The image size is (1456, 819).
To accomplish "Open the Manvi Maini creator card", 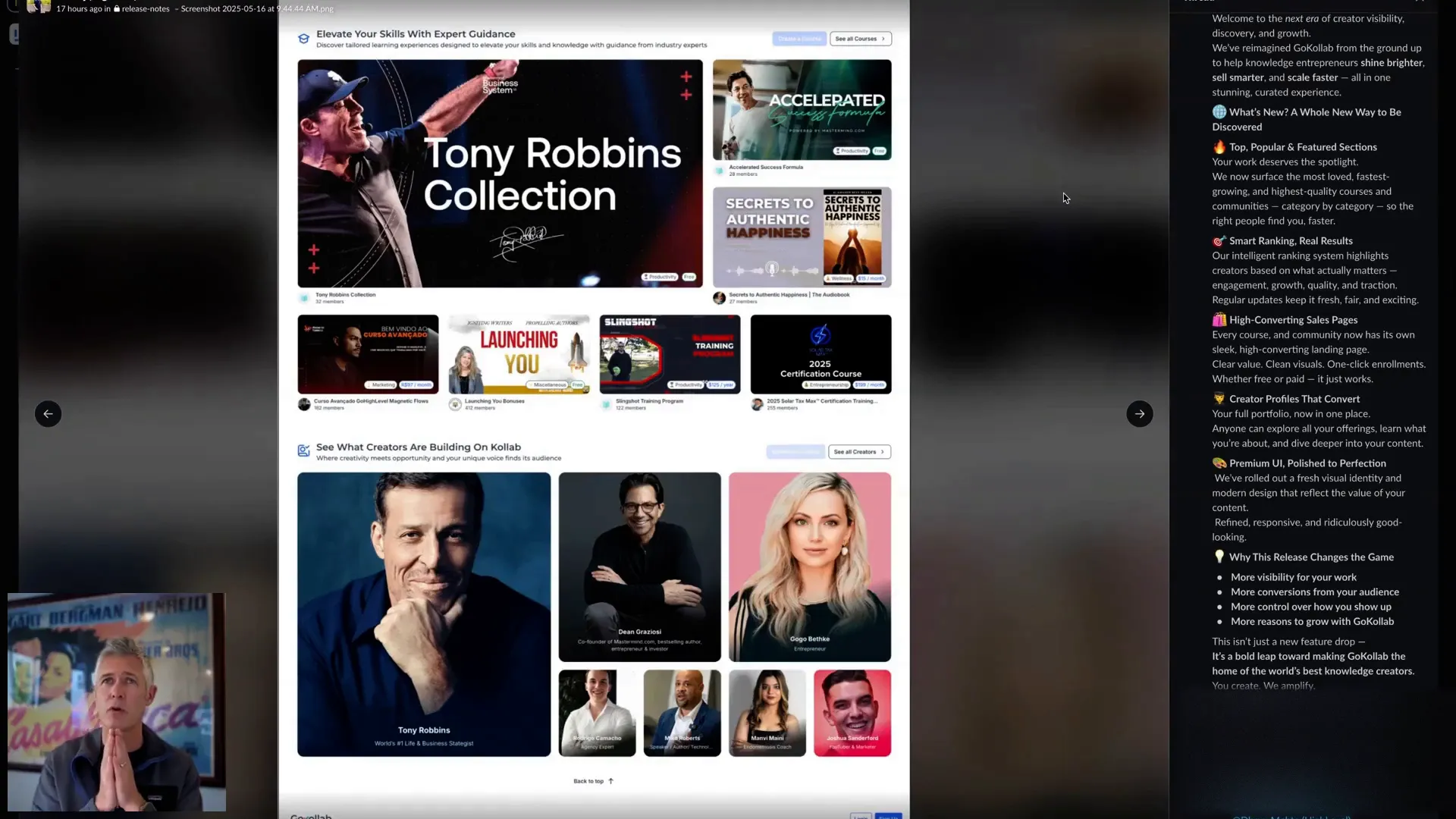I will [x=767, y=713].
